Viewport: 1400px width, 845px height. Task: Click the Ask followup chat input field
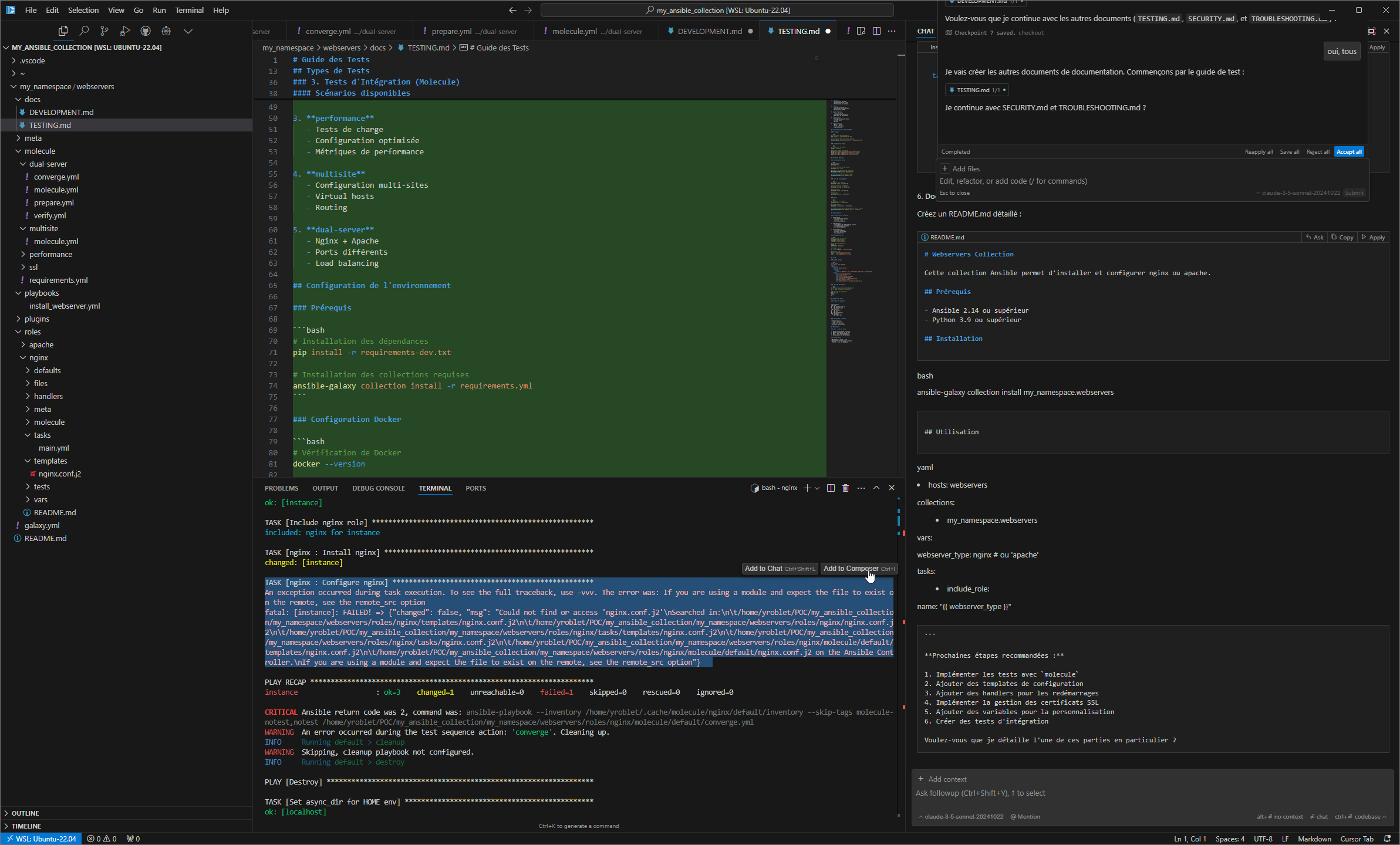pyautogui.click(x=1152, y=793)
